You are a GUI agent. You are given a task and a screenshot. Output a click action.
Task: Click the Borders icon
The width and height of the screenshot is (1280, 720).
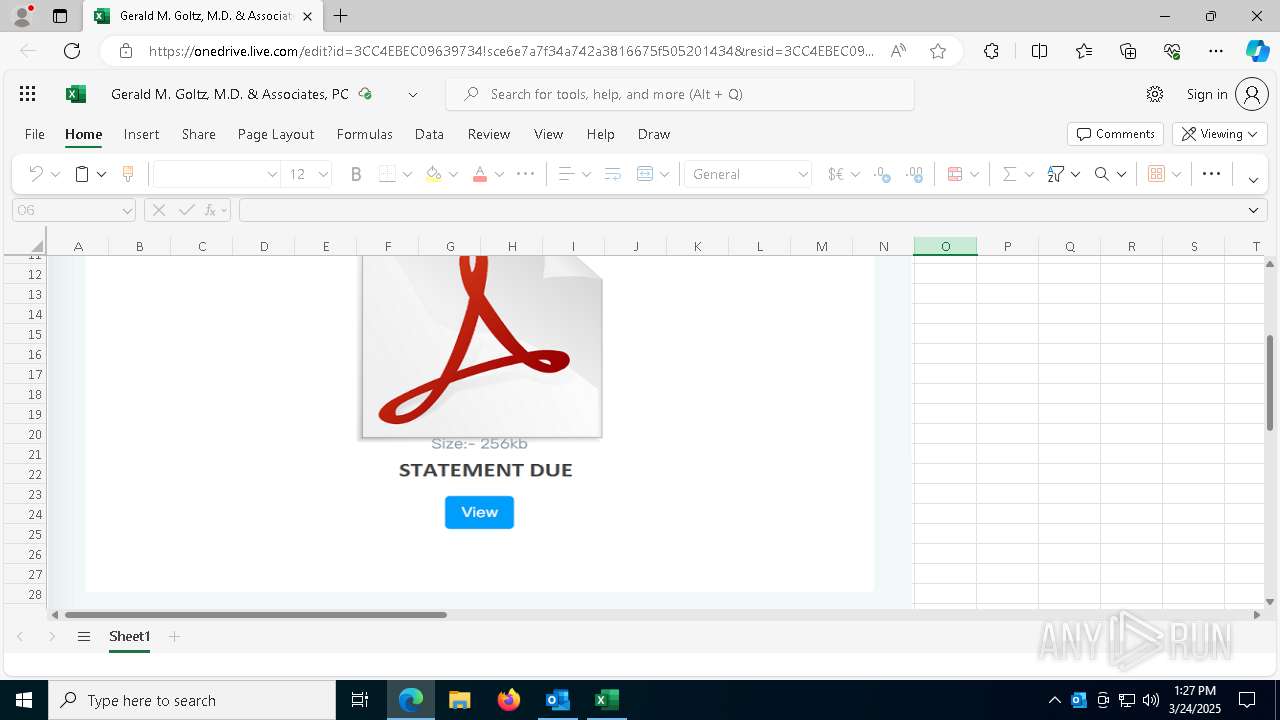click(387, 174)
